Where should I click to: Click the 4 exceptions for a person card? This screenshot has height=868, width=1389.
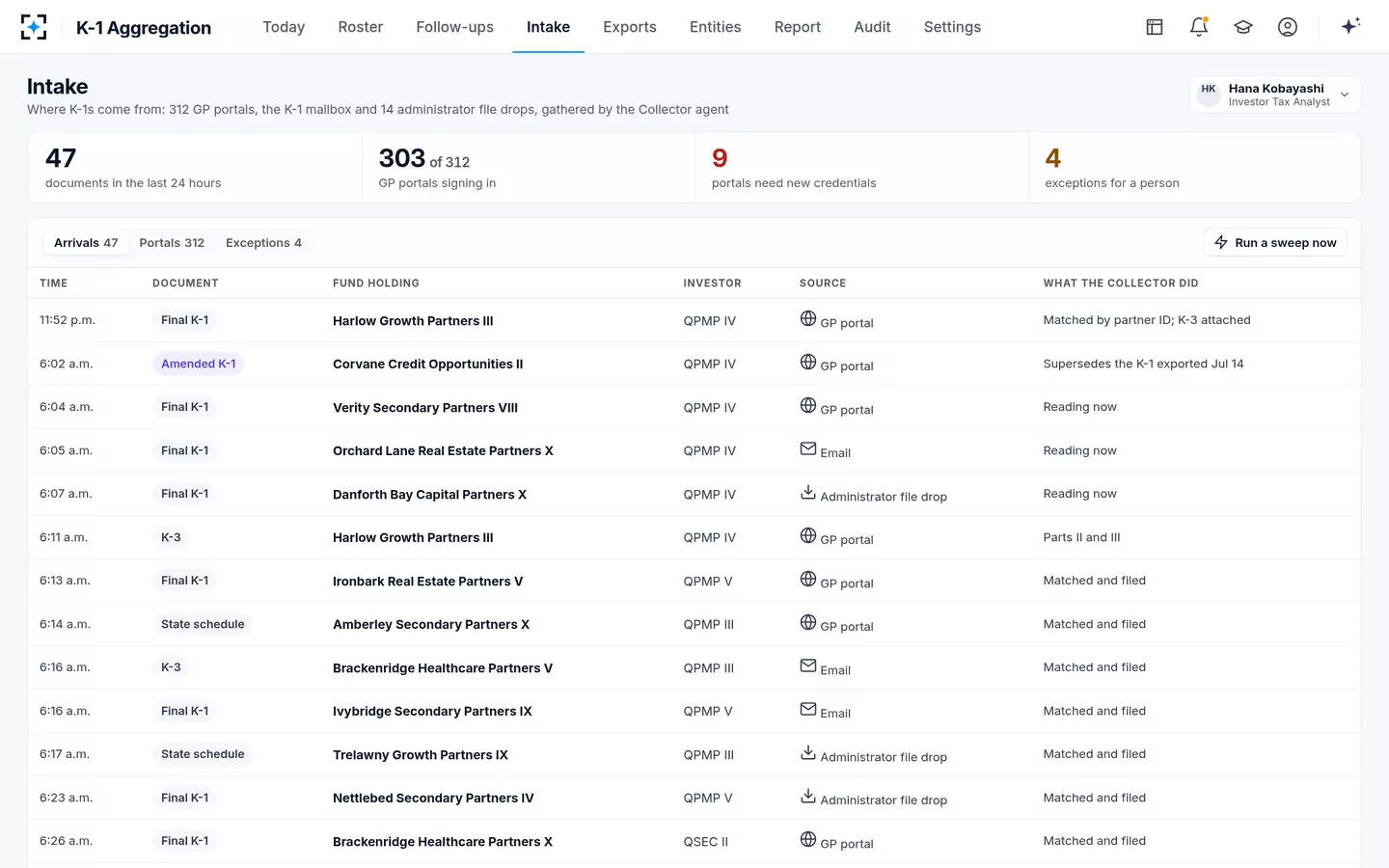click(x=1194, y=167)
